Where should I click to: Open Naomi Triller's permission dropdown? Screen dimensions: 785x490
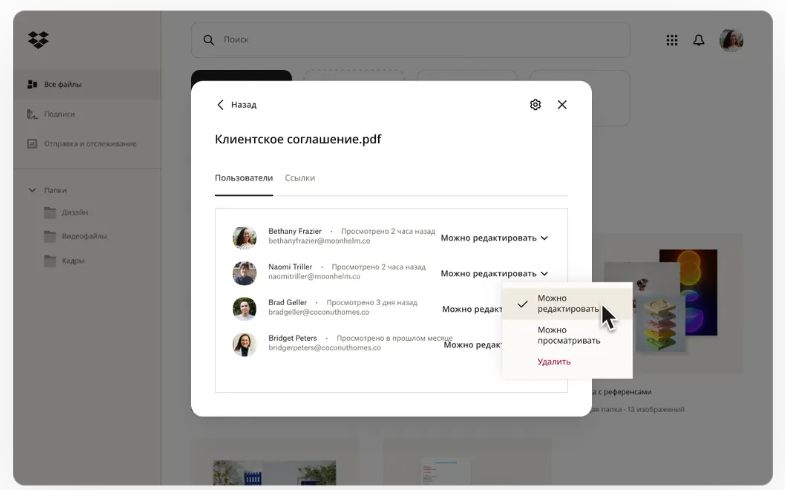pyautogui.click(x=494, y=273)
